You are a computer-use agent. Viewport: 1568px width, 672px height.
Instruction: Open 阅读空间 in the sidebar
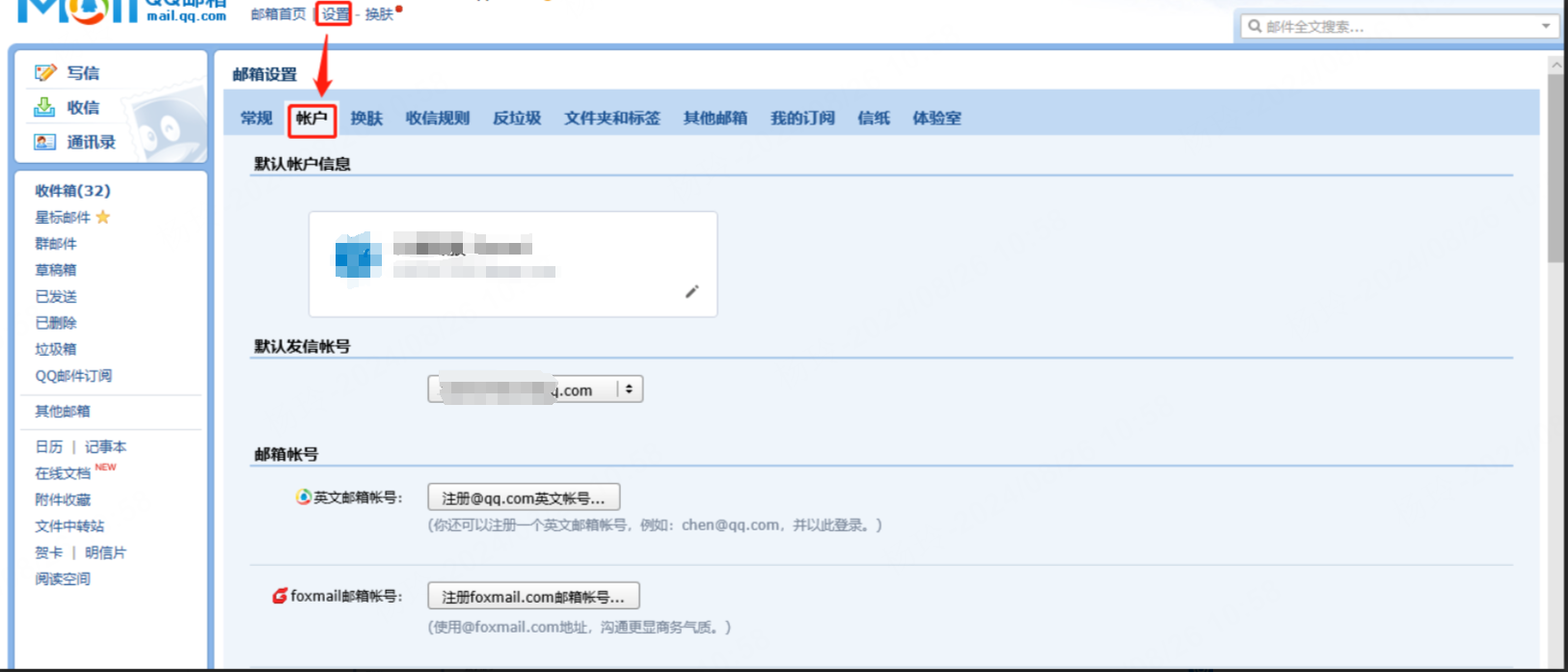click(x=63, y=578)
